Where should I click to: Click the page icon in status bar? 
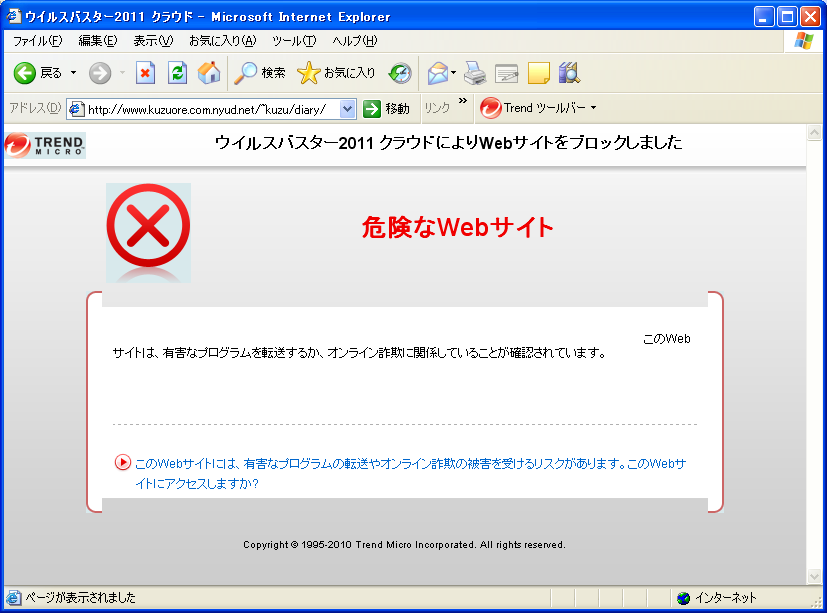point(13,598)
